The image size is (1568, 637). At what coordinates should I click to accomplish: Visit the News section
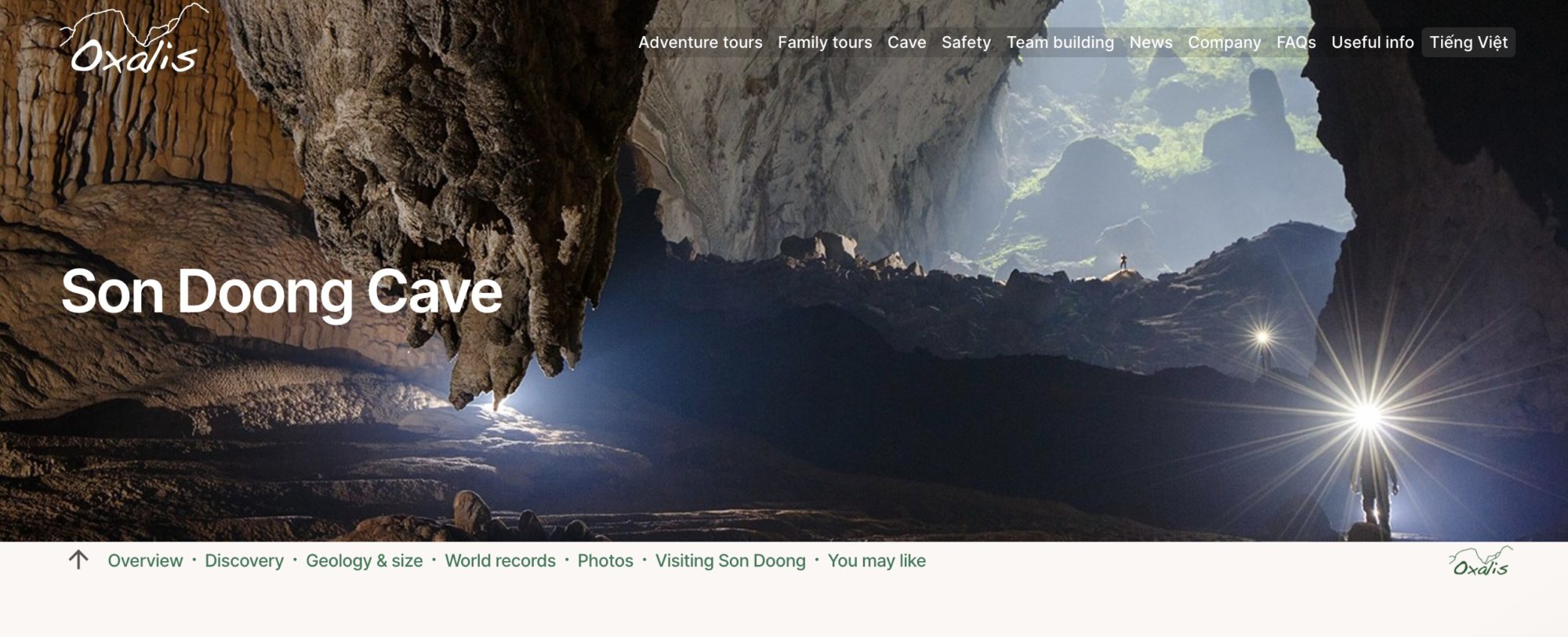coord(1151,42)
